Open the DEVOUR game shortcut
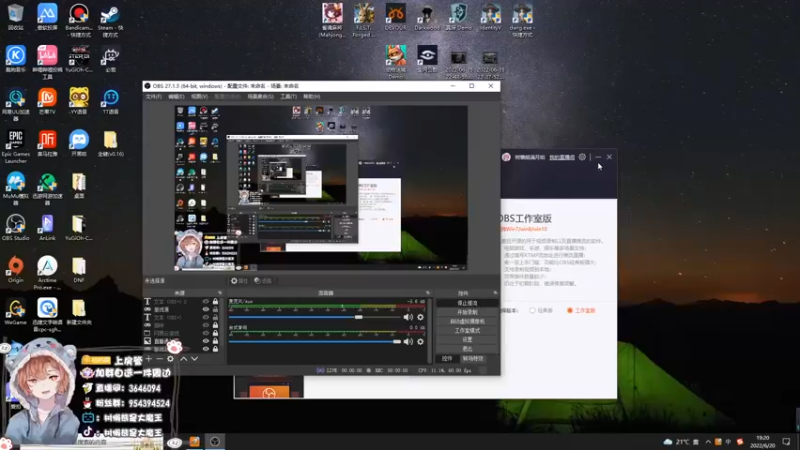Viewport: 800px width, 450px height. click(x=395, y=17)
